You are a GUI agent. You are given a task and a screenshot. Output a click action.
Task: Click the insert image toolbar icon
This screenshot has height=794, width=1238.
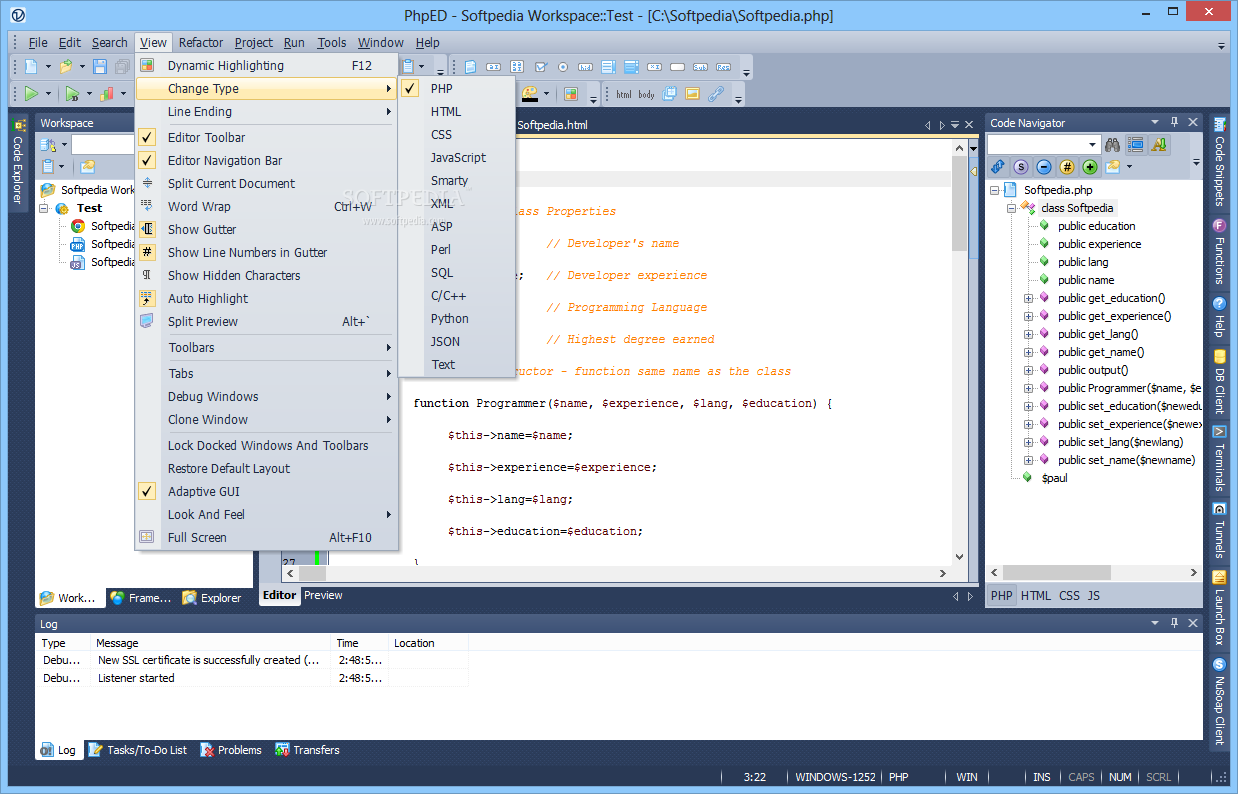pos(692,94)
